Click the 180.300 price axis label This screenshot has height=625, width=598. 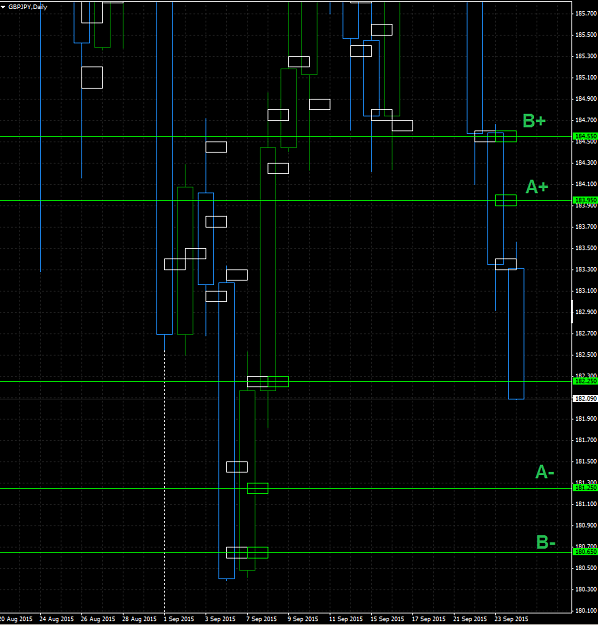(x=586, y=589)
